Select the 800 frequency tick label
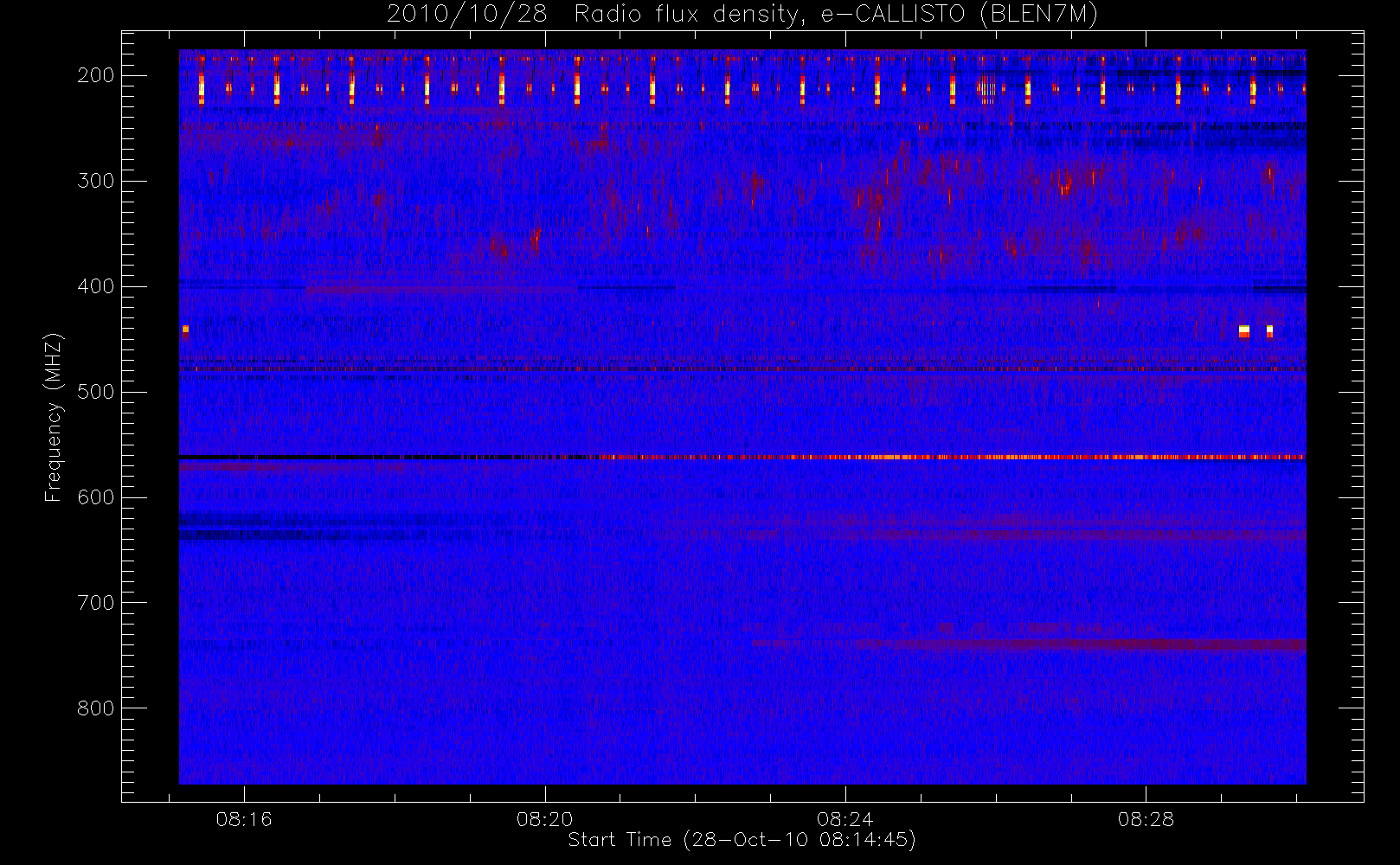The width and height of the screenshot is (1400, 865). (96, 708)
